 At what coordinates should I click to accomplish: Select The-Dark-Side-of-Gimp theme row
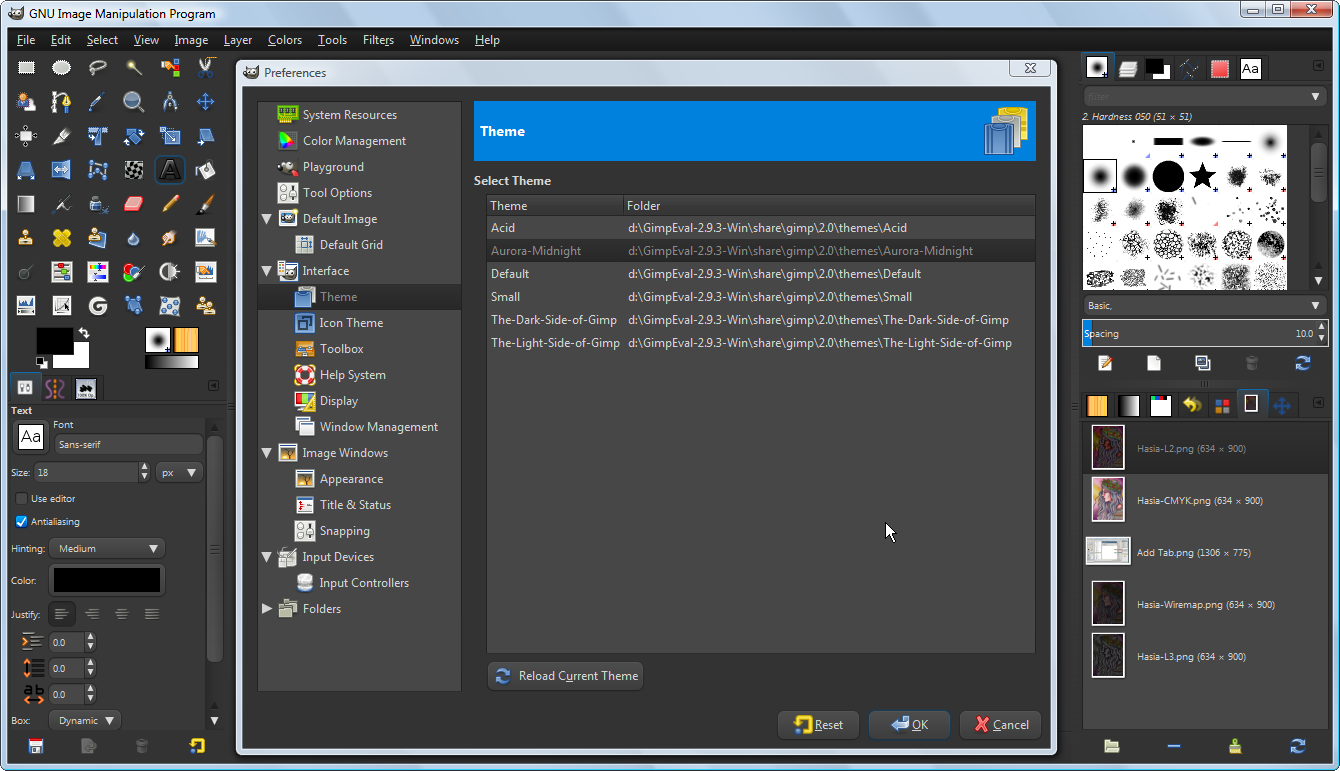(x=761, y=320)
